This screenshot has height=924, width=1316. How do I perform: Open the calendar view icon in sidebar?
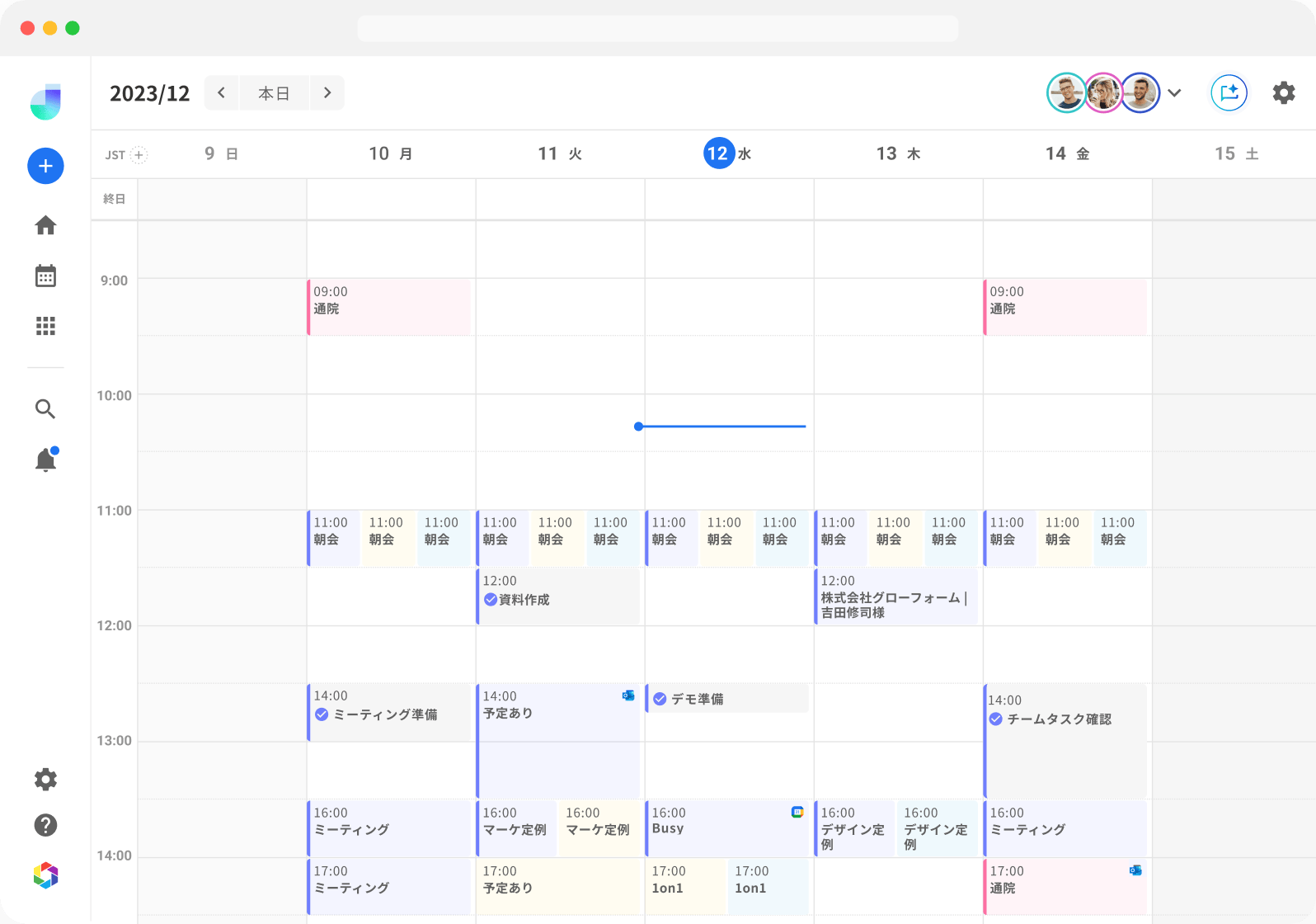pyautogui.click(x=45, y=276)
